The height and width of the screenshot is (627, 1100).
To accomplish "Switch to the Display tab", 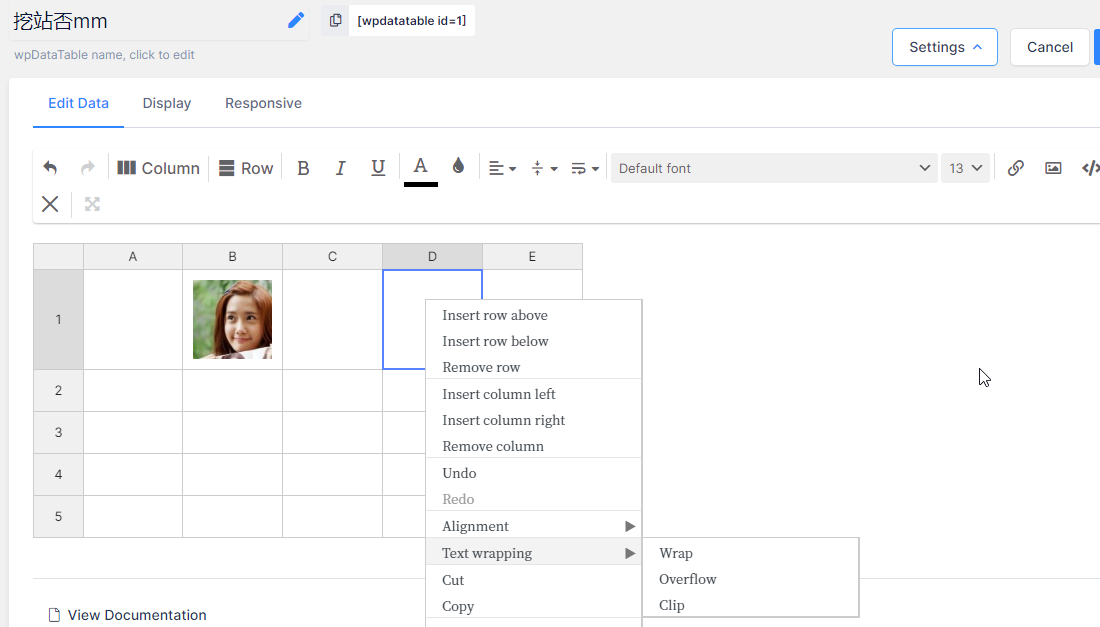I will pos(167,103).
